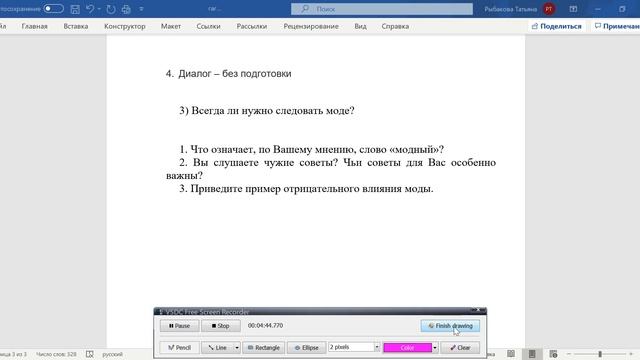Select the Pencil drawing tool
The width and height of the screenshot is (640, 360).
click(179, 347)
